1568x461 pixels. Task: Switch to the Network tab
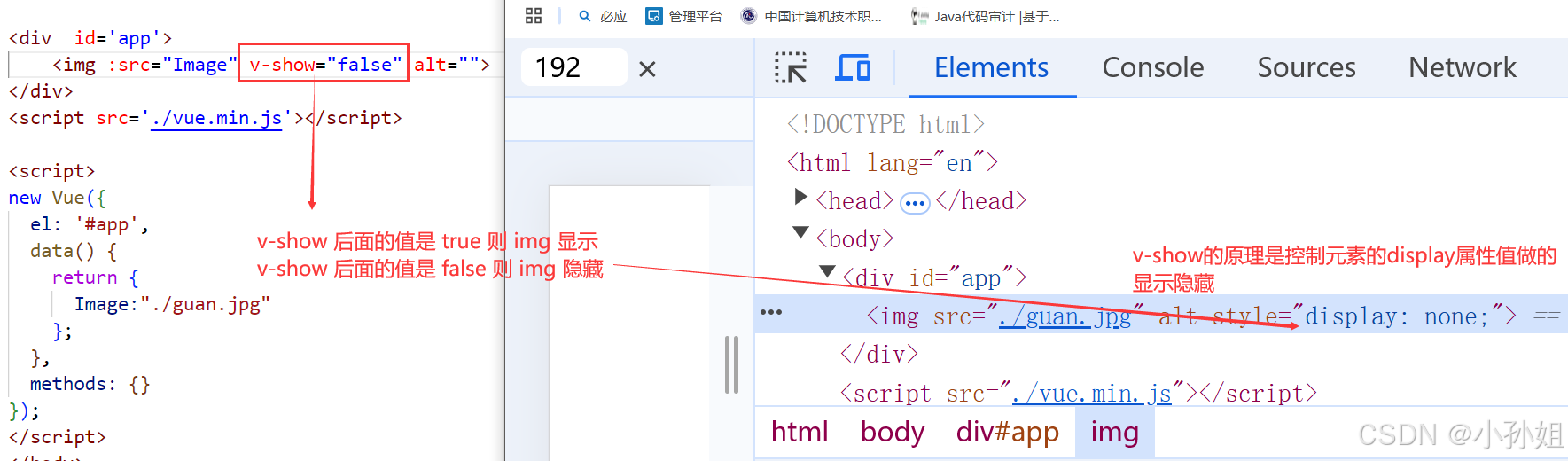point(1463,67)
